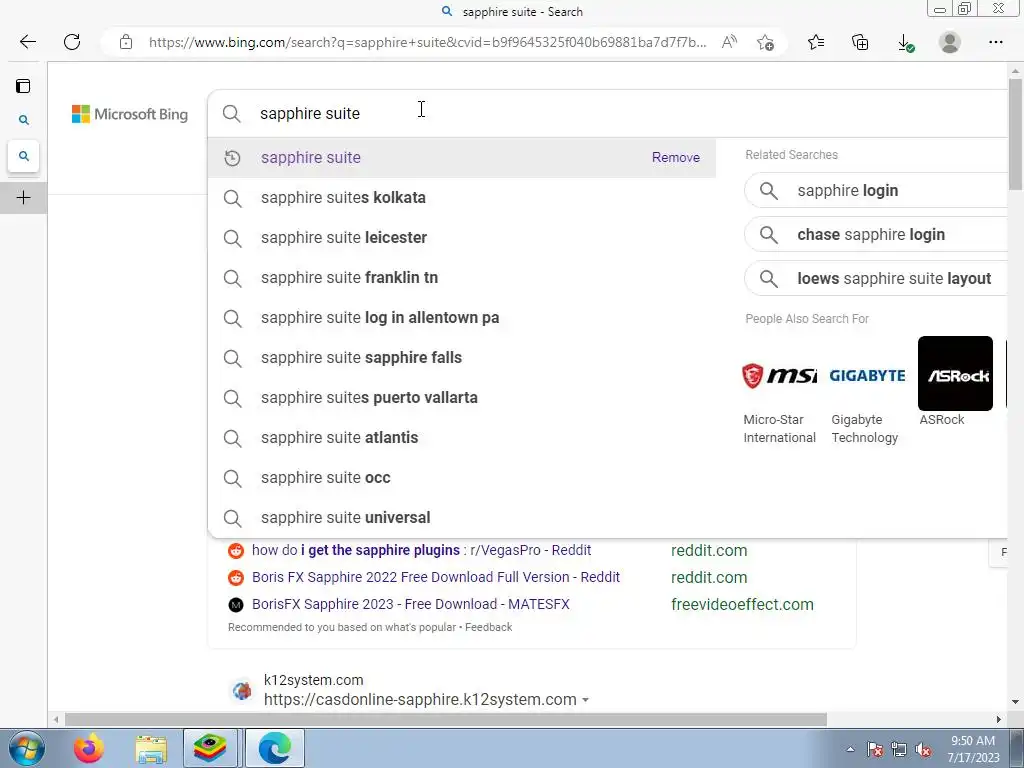Choose suggestion sapphire suite leicester
This screenshot has height=768, width=1024.
[461, 238]
